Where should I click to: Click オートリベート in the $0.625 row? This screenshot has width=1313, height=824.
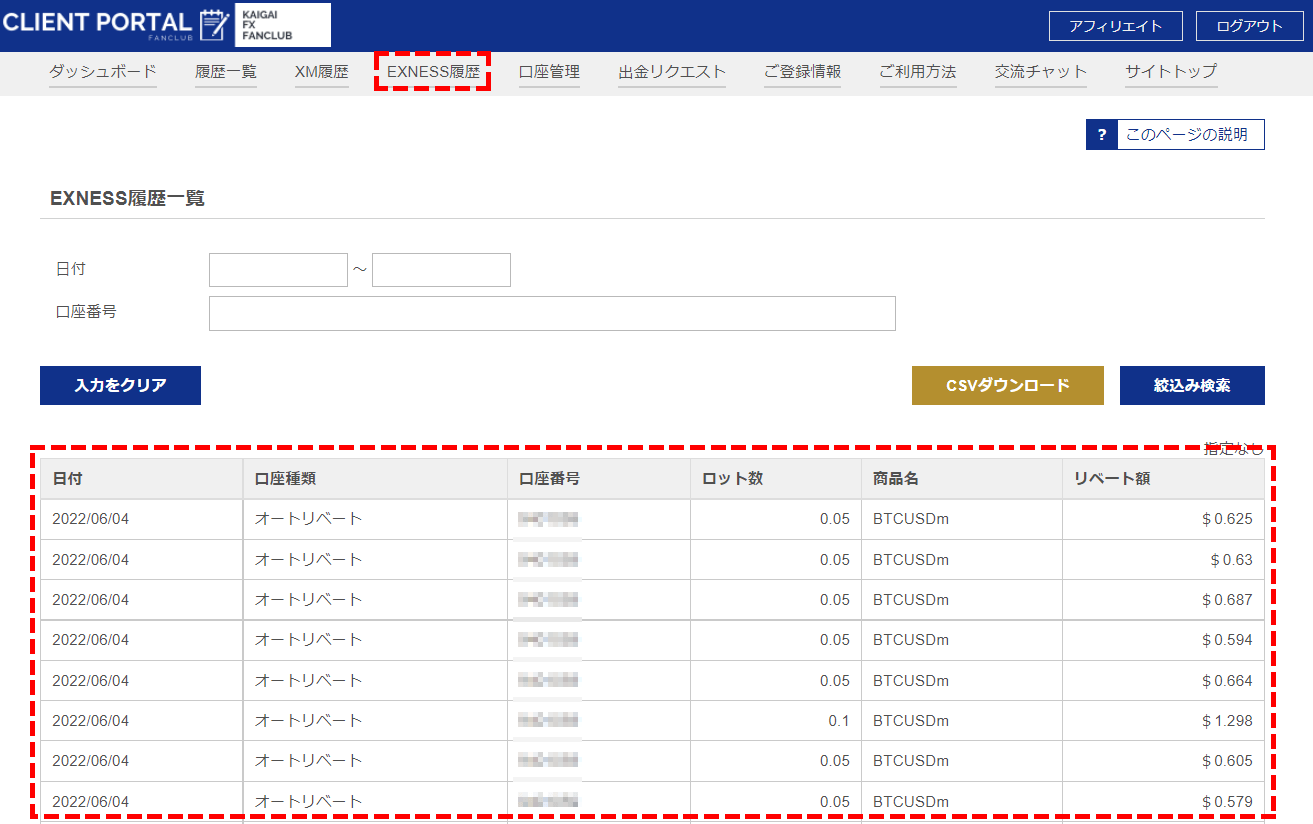pyautogui.click(x=309, y=519)
